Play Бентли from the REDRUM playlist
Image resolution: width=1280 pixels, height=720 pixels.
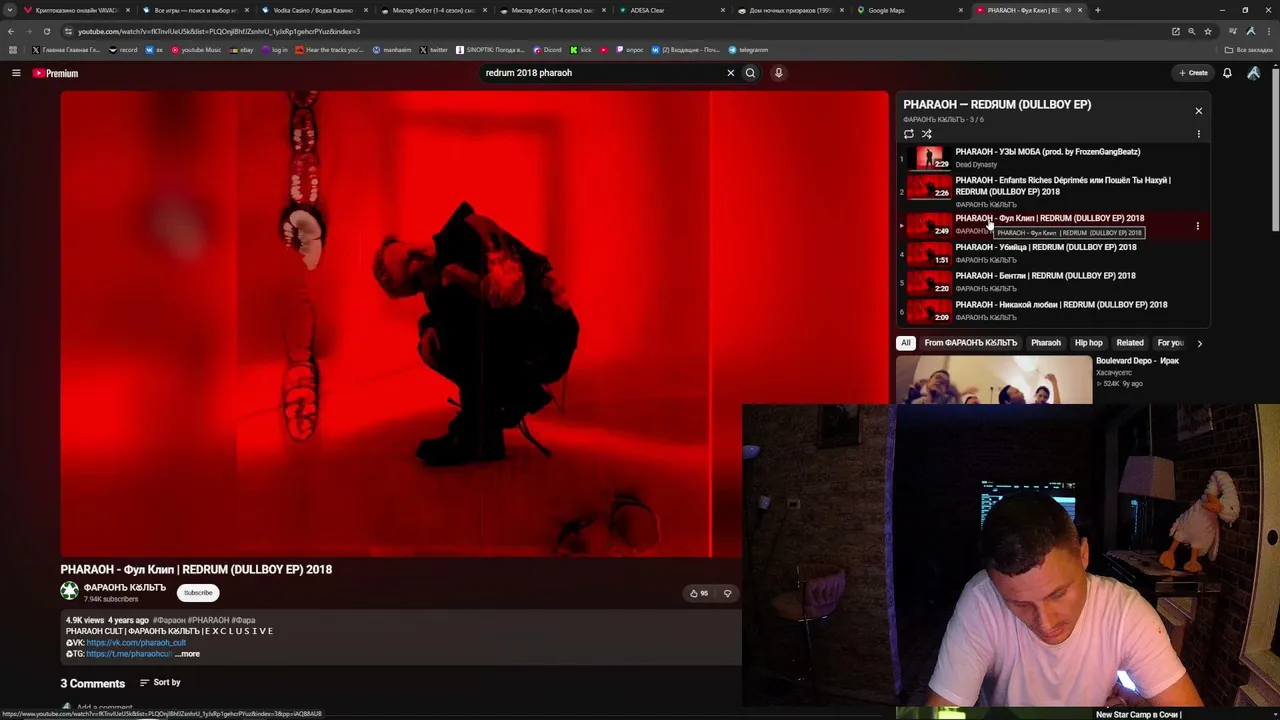click(x=1045, y=276)
